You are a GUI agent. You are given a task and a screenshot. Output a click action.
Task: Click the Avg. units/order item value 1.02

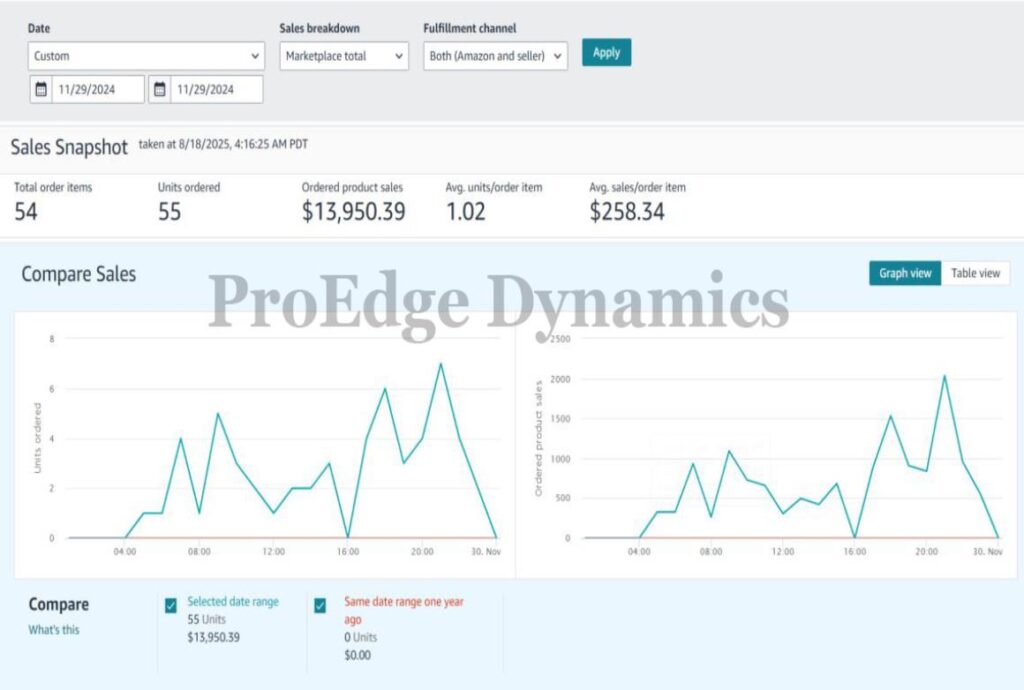(x=467, y=211)
